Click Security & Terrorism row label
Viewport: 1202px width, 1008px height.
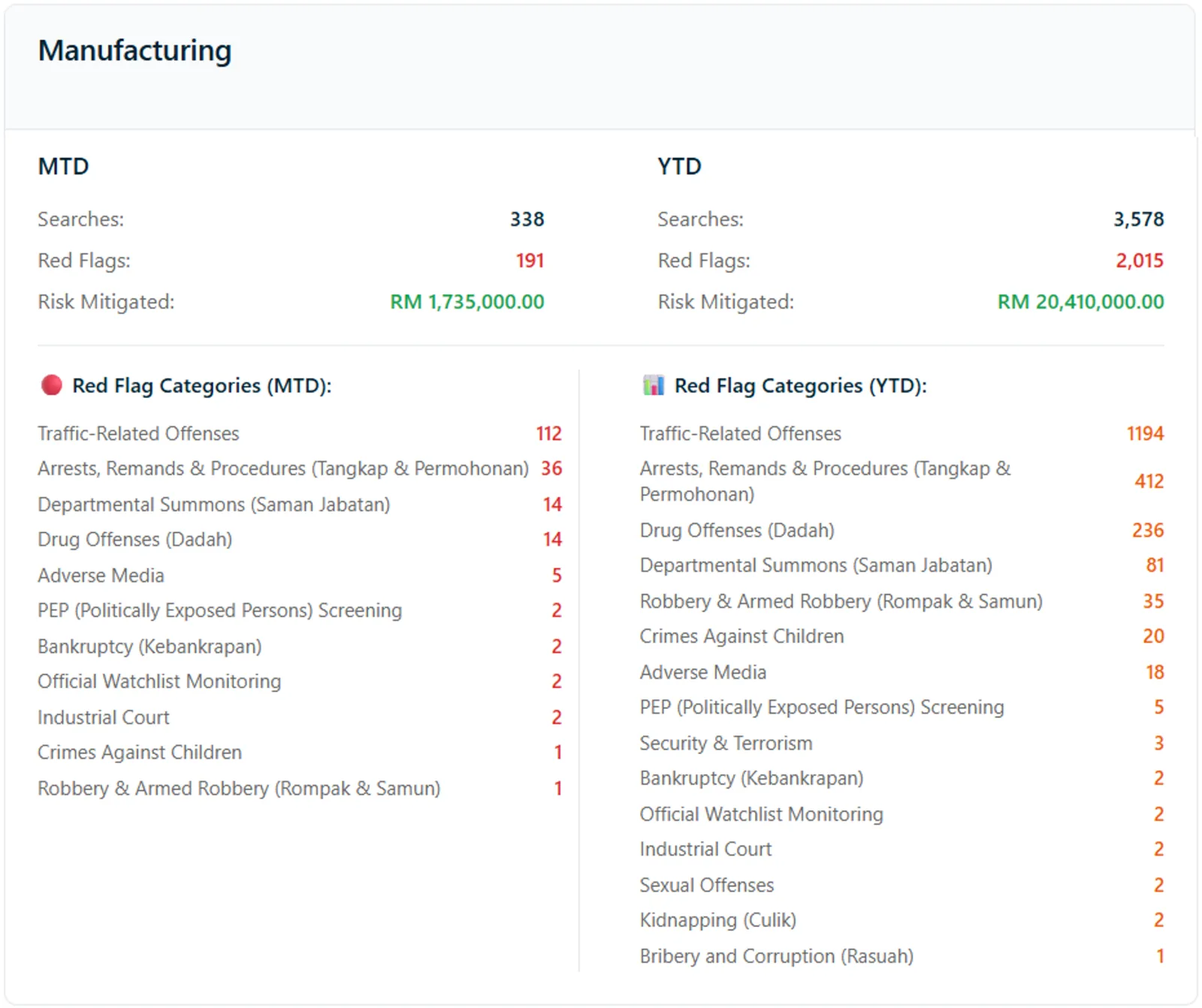726,744
